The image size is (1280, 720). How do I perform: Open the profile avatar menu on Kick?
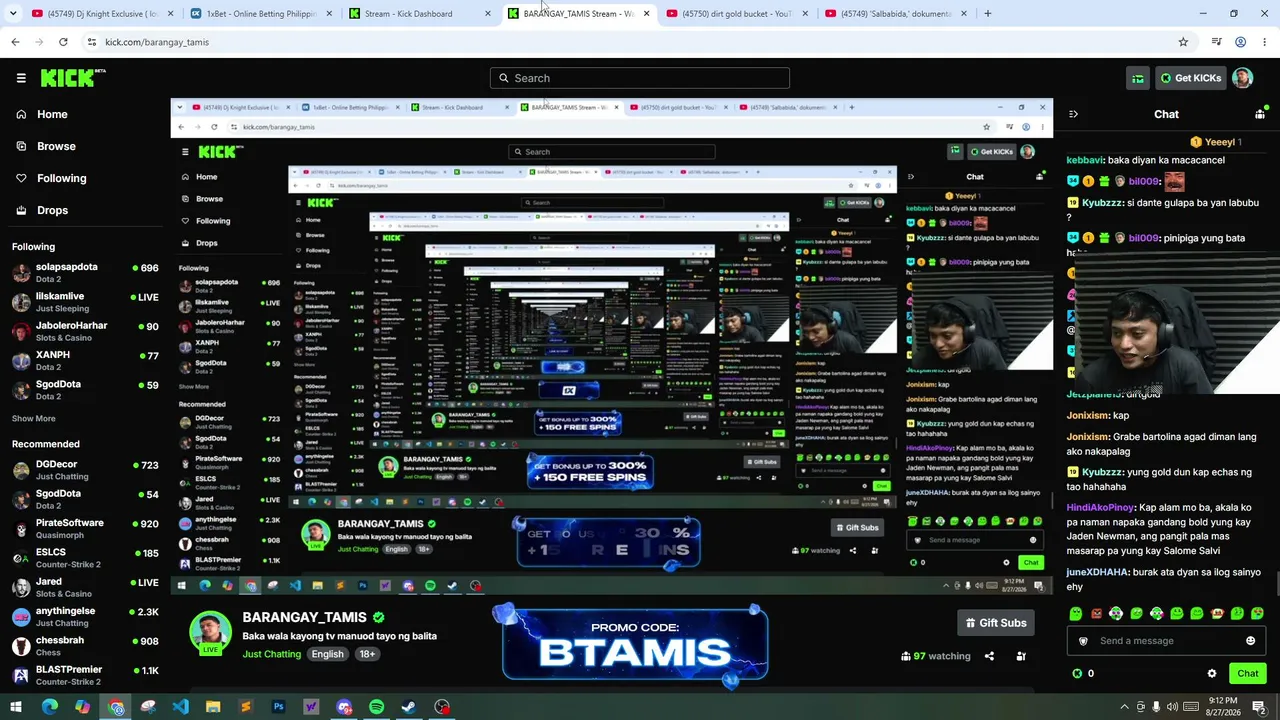(x=1242, y=78)
